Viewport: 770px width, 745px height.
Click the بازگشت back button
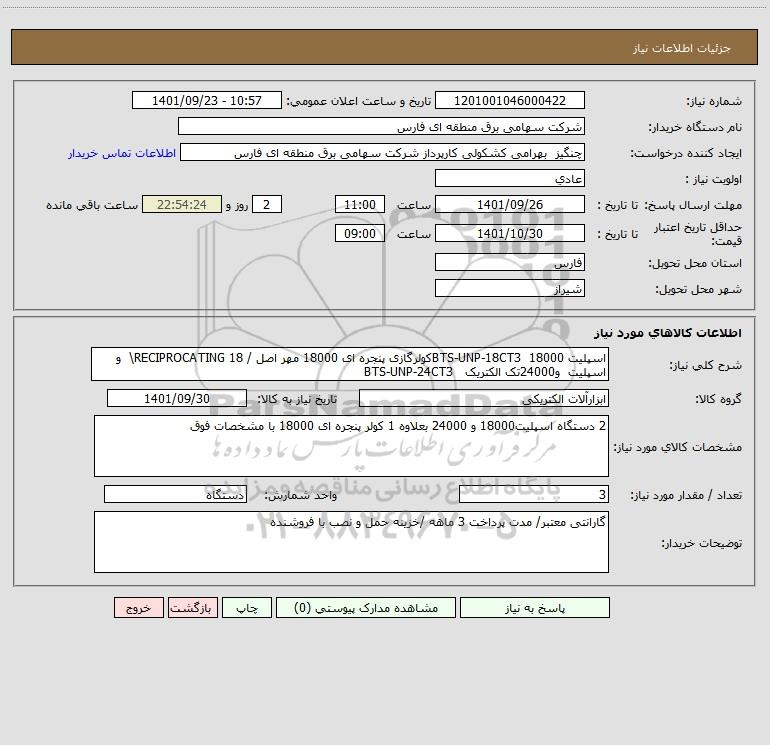click(192, 607)
